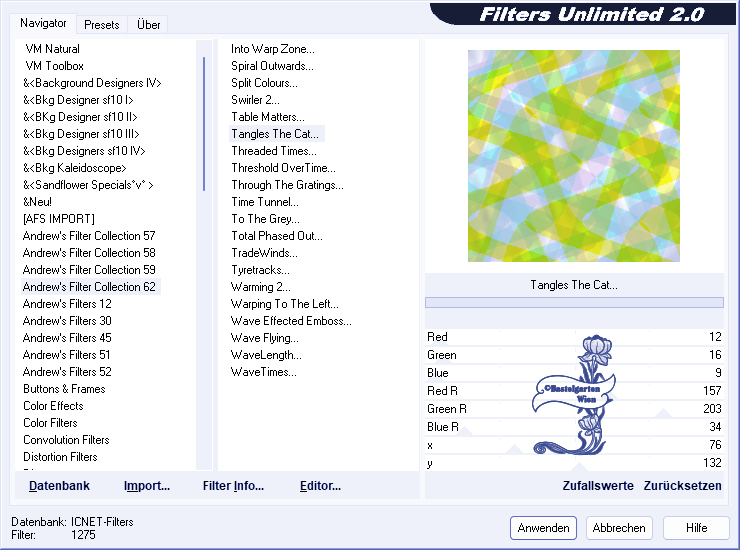Image resolution: width=740 pixels, height=550 pixels.
Task: Select &<Background Designers IV> category
Action: click(92, 83)
